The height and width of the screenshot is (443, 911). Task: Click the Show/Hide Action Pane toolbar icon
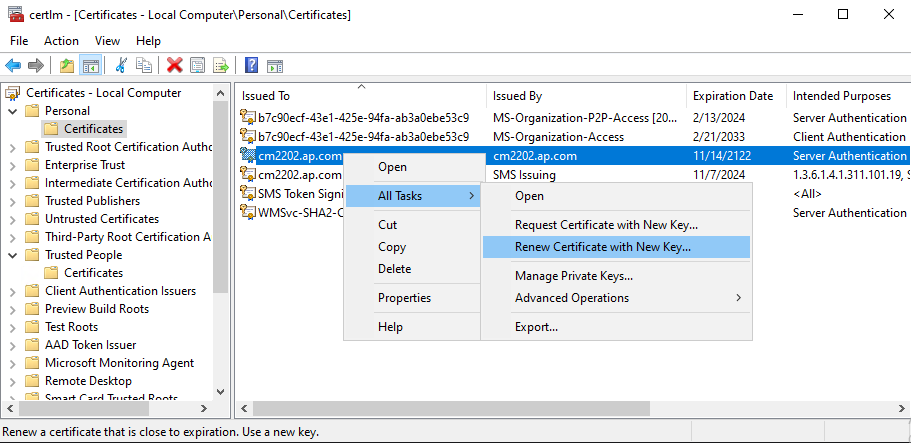coord(275,65)
